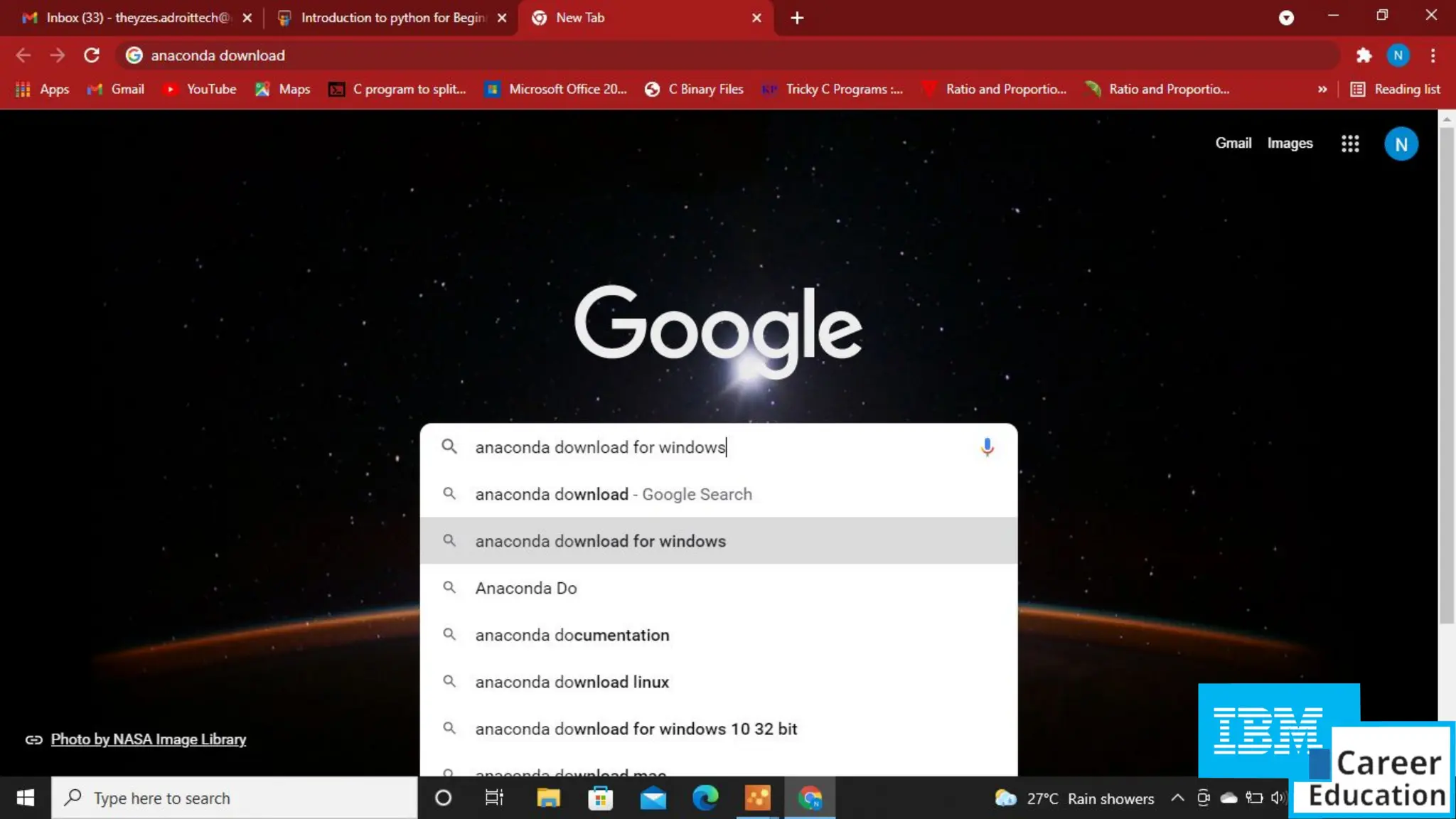Viewport: 1456px width, 819px height.
Task: Select suggestion anaconda download for windows 10 32 bit
Action: pyautogui.click(x=718, y=729)
